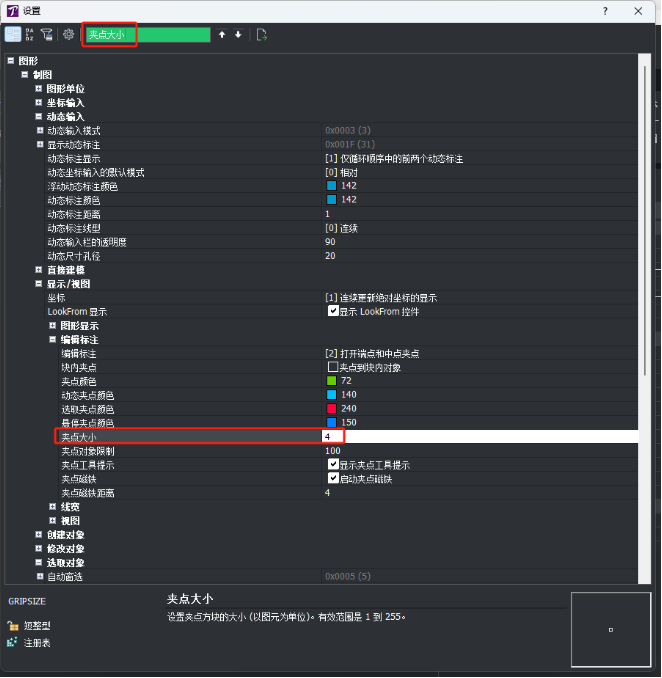662x678 pixels.
Task: Click the search box containing 夹点大小
Action: click(146, 35)
